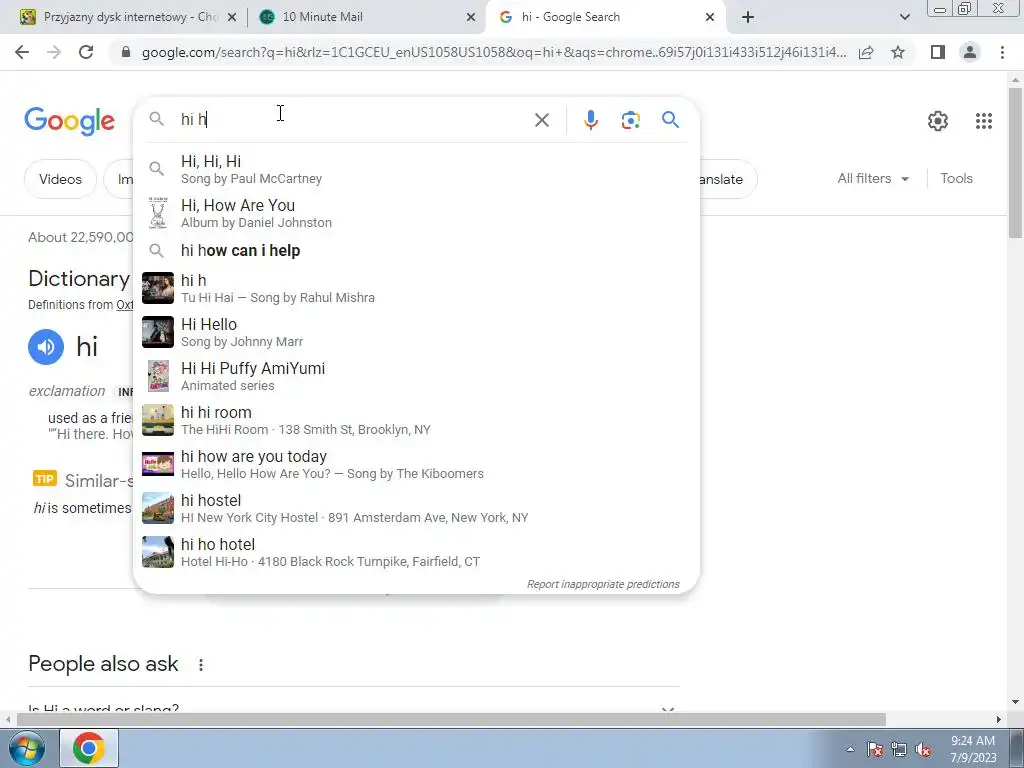Expand the All filters dropdown

coord(873,178)
